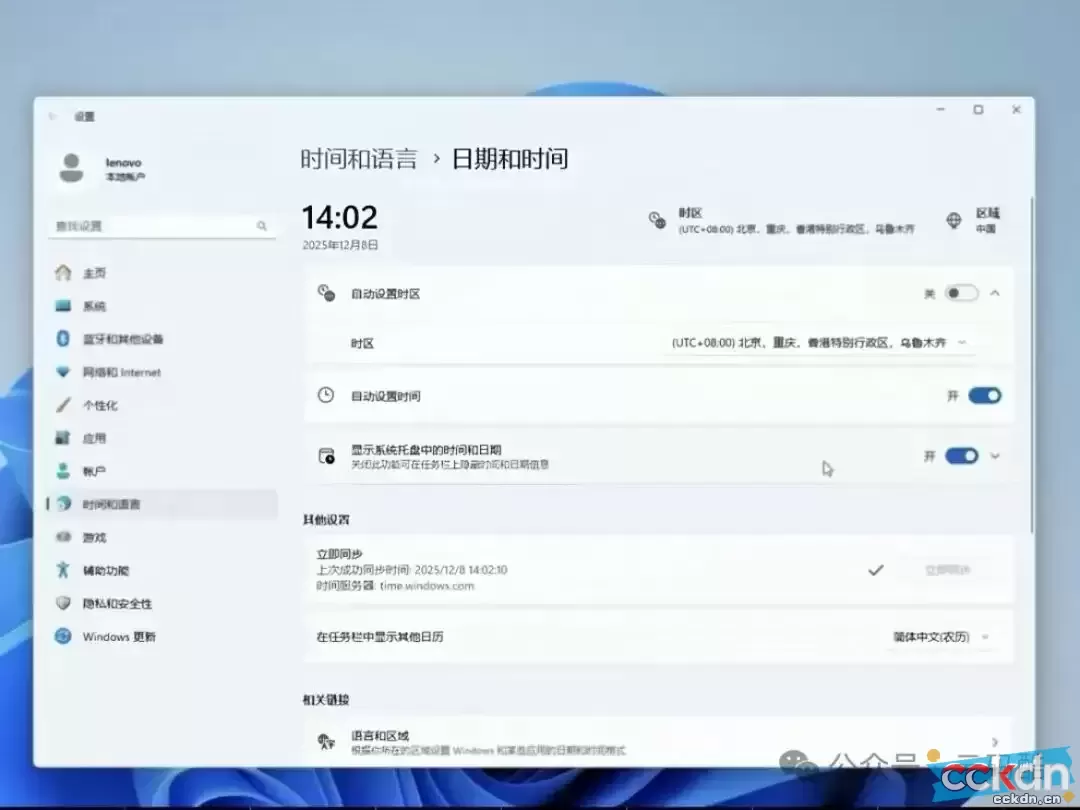
Task: Click the 个性化 paintbrush icon
Action: [x=63, y=405]
